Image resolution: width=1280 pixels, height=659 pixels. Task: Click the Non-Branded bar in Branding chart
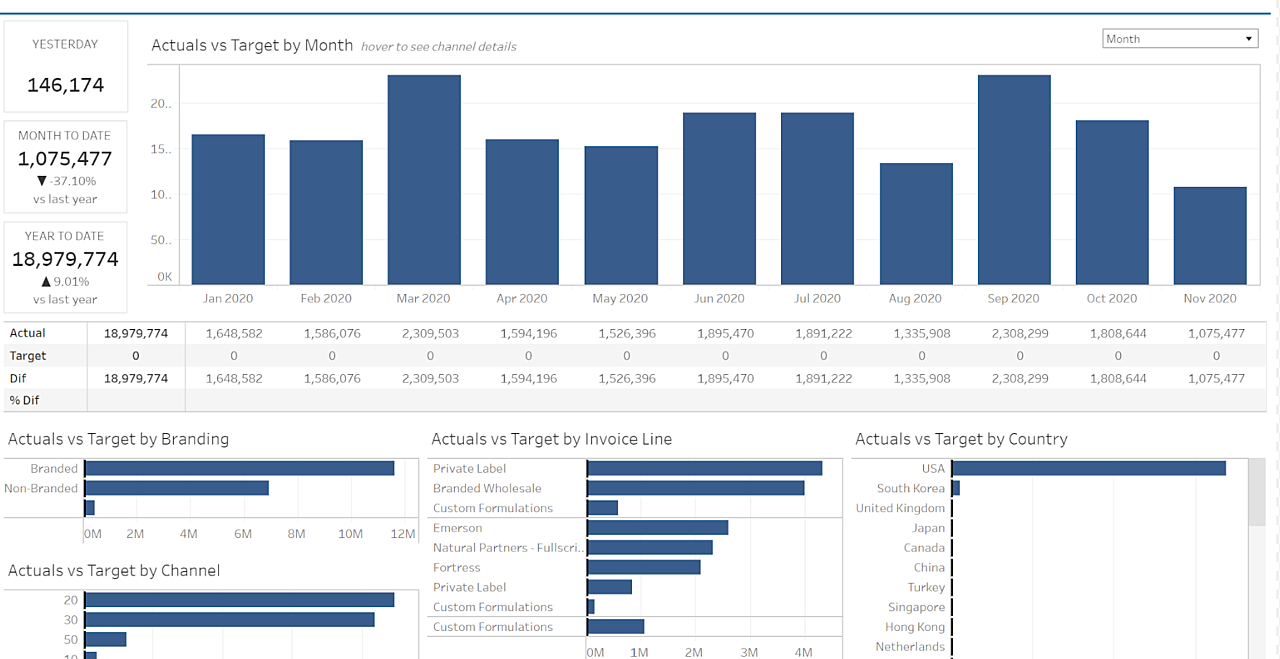coord(177,488)
